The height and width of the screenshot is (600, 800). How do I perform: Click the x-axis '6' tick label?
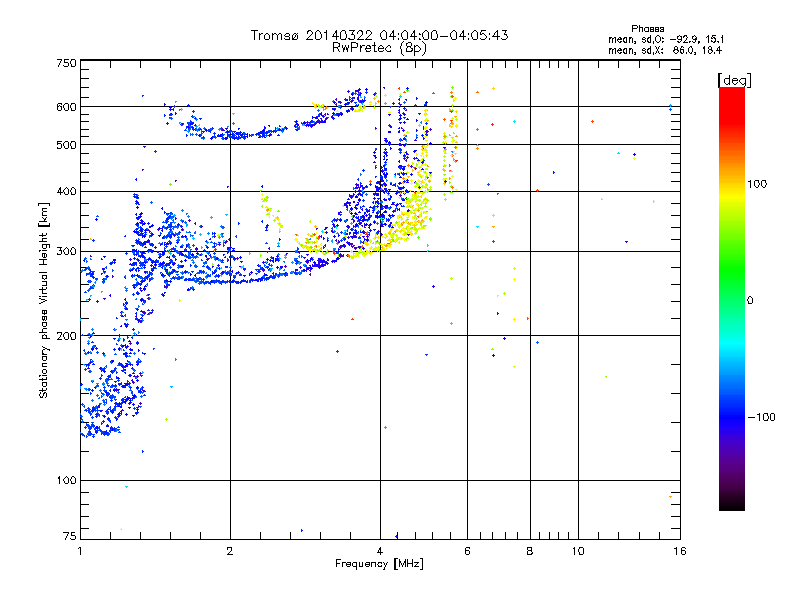[x=467, y=551]
